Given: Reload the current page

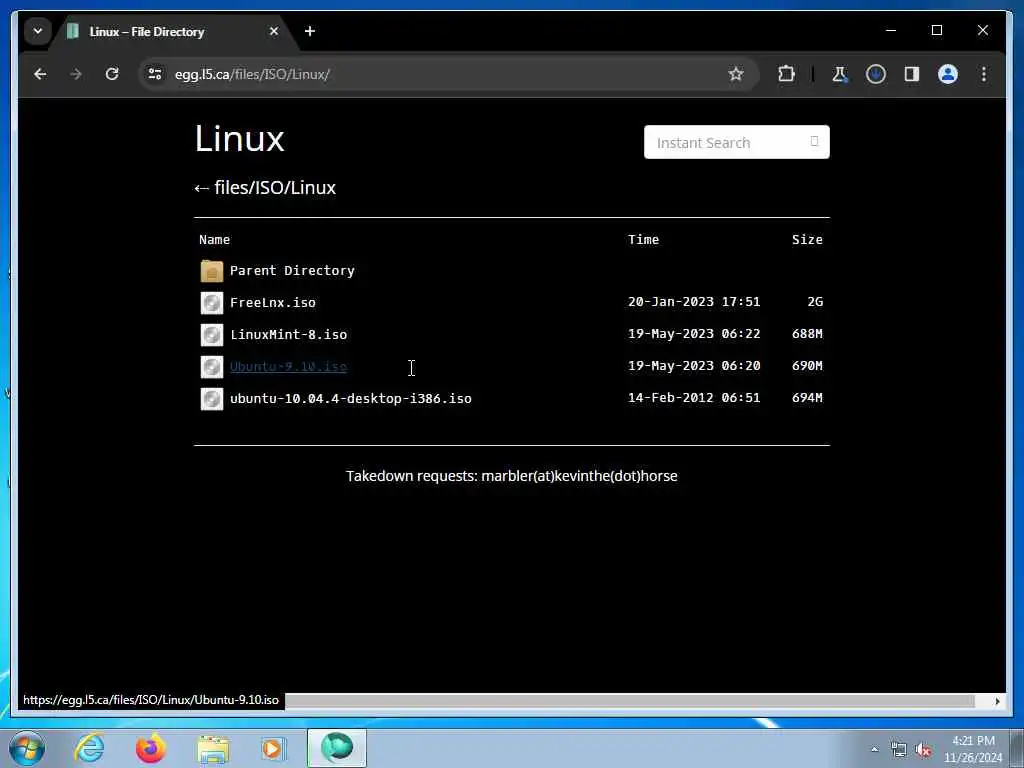Looking at the screenshot, I should (112, 74).
